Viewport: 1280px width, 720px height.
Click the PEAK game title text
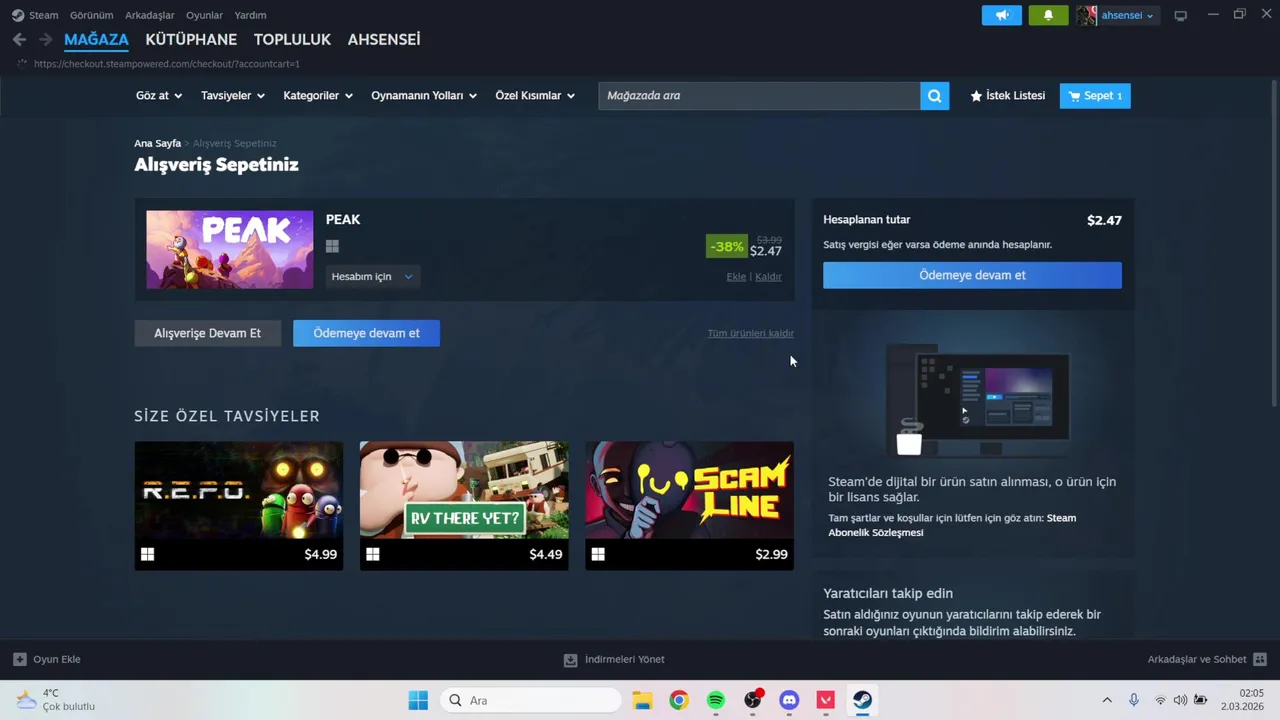click(343, 220)
